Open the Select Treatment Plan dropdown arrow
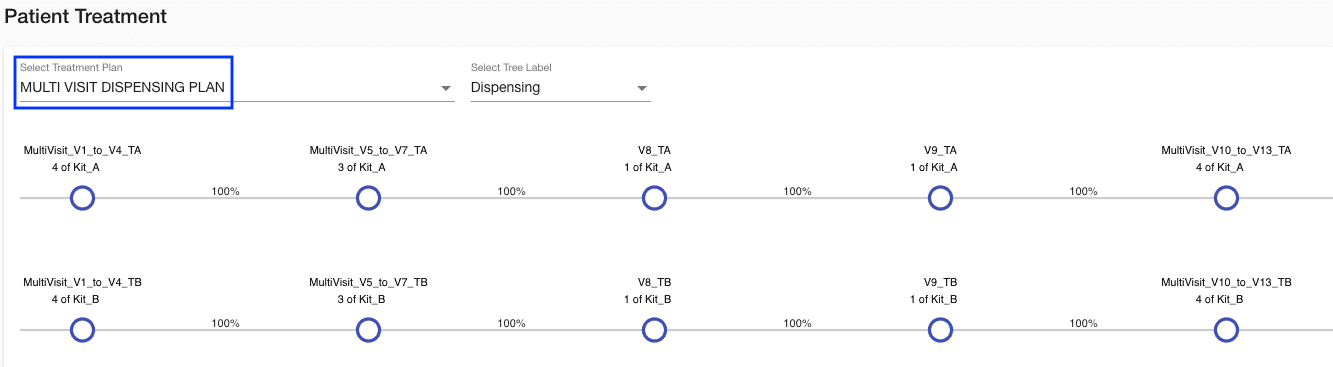 point(446,89)
